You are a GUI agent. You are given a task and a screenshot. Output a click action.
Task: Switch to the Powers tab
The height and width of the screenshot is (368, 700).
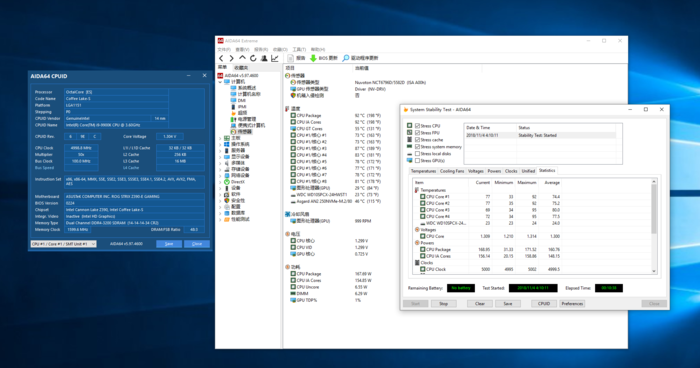coord(494,171)
